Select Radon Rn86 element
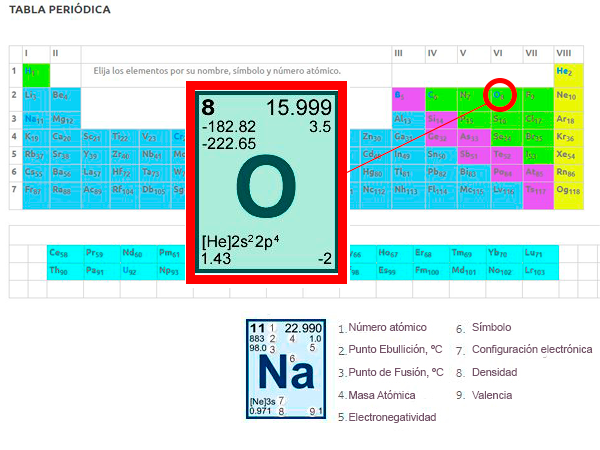Viewport: 600px width, 450px height. click(x=568, y=173)
